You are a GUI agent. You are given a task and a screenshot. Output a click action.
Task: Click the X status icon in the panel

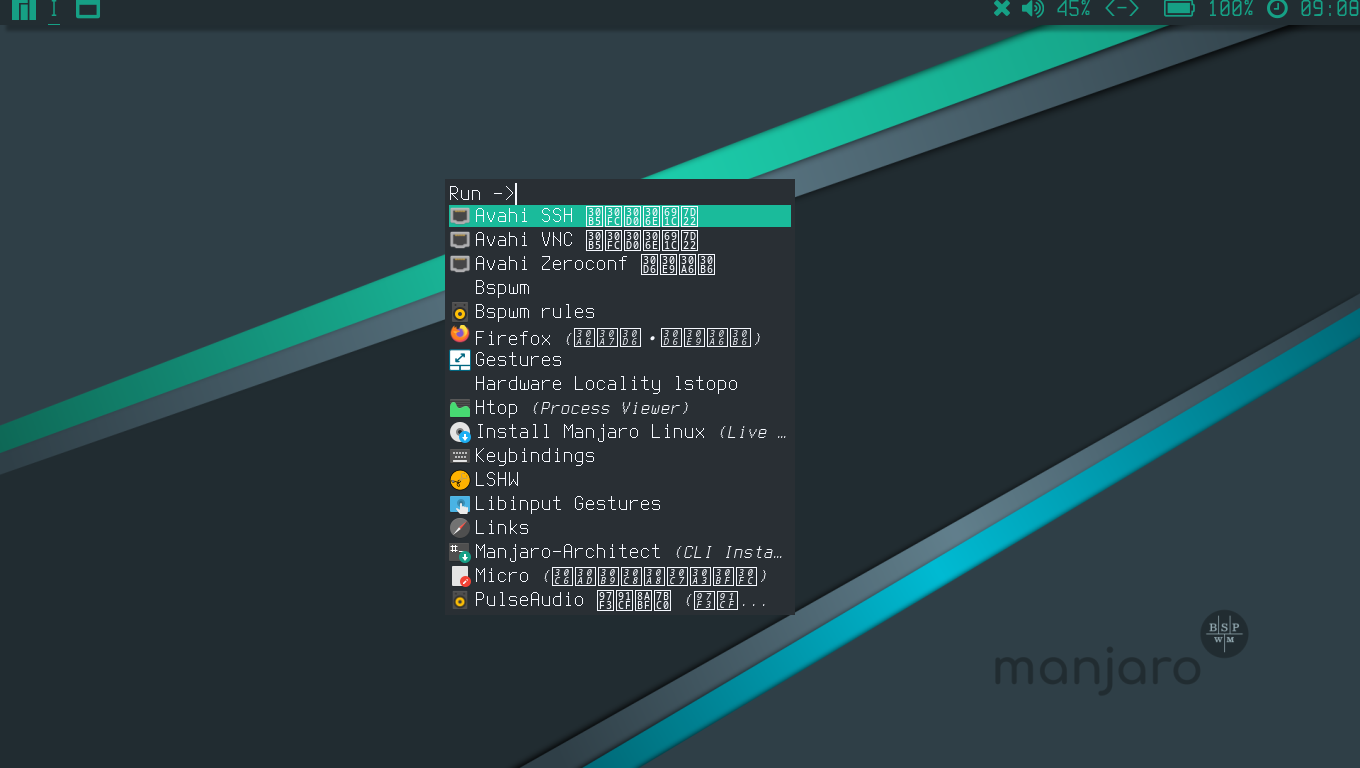tap(1001, 9)
